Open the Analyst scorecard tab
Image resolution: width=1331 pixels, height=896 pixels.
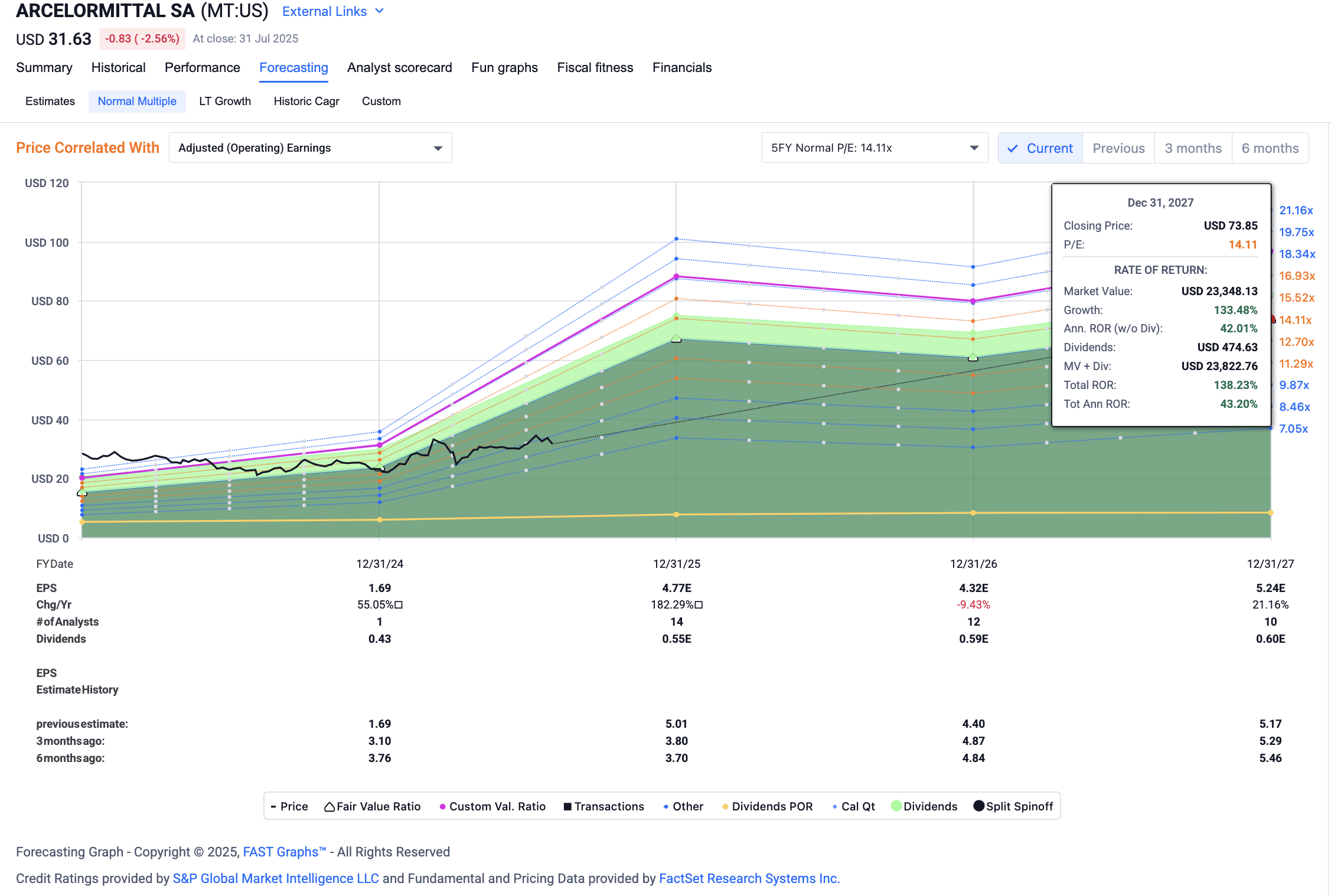(399, 68)
